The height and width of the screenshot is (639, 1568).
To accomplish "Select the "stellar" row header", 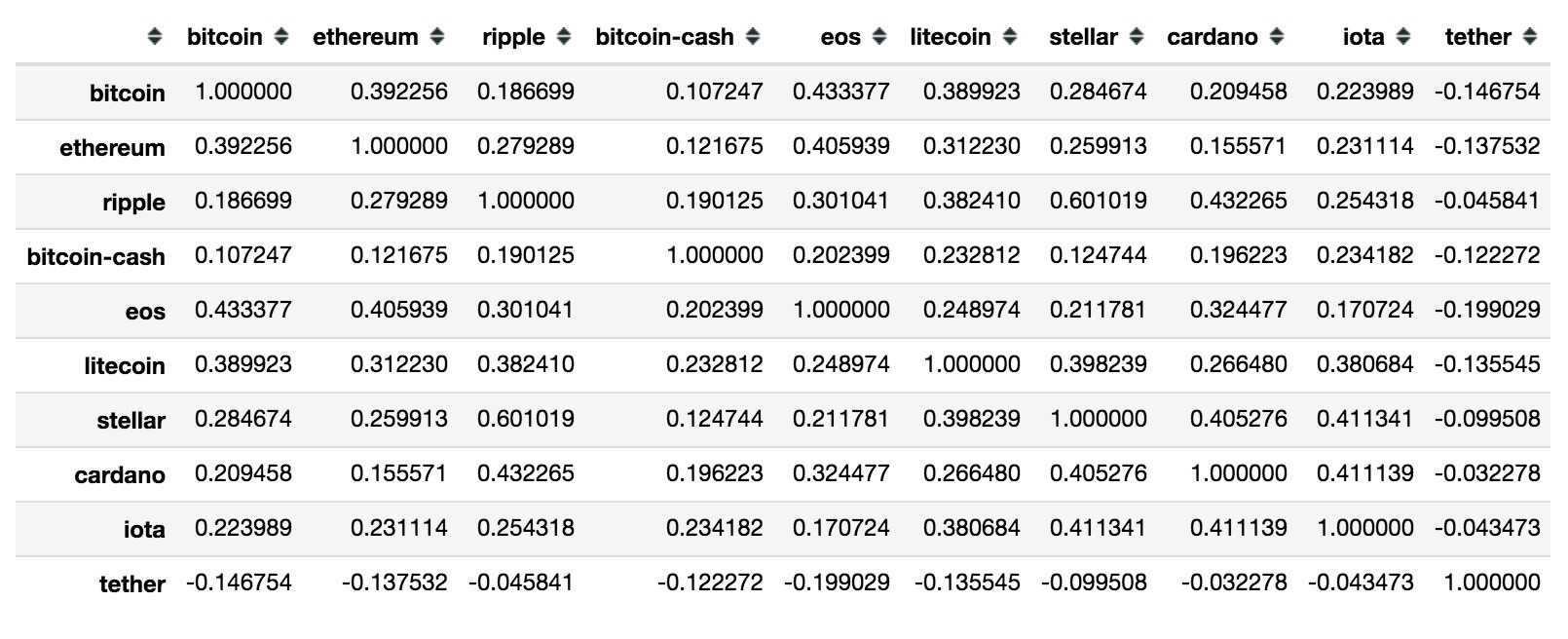I will point(131,421).
